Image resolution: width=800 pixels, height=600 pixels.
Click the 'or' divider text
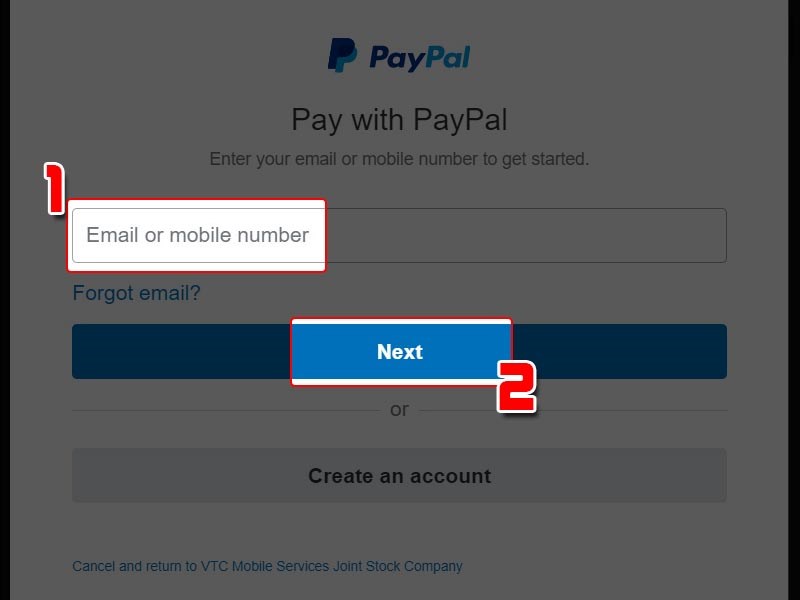399,410
